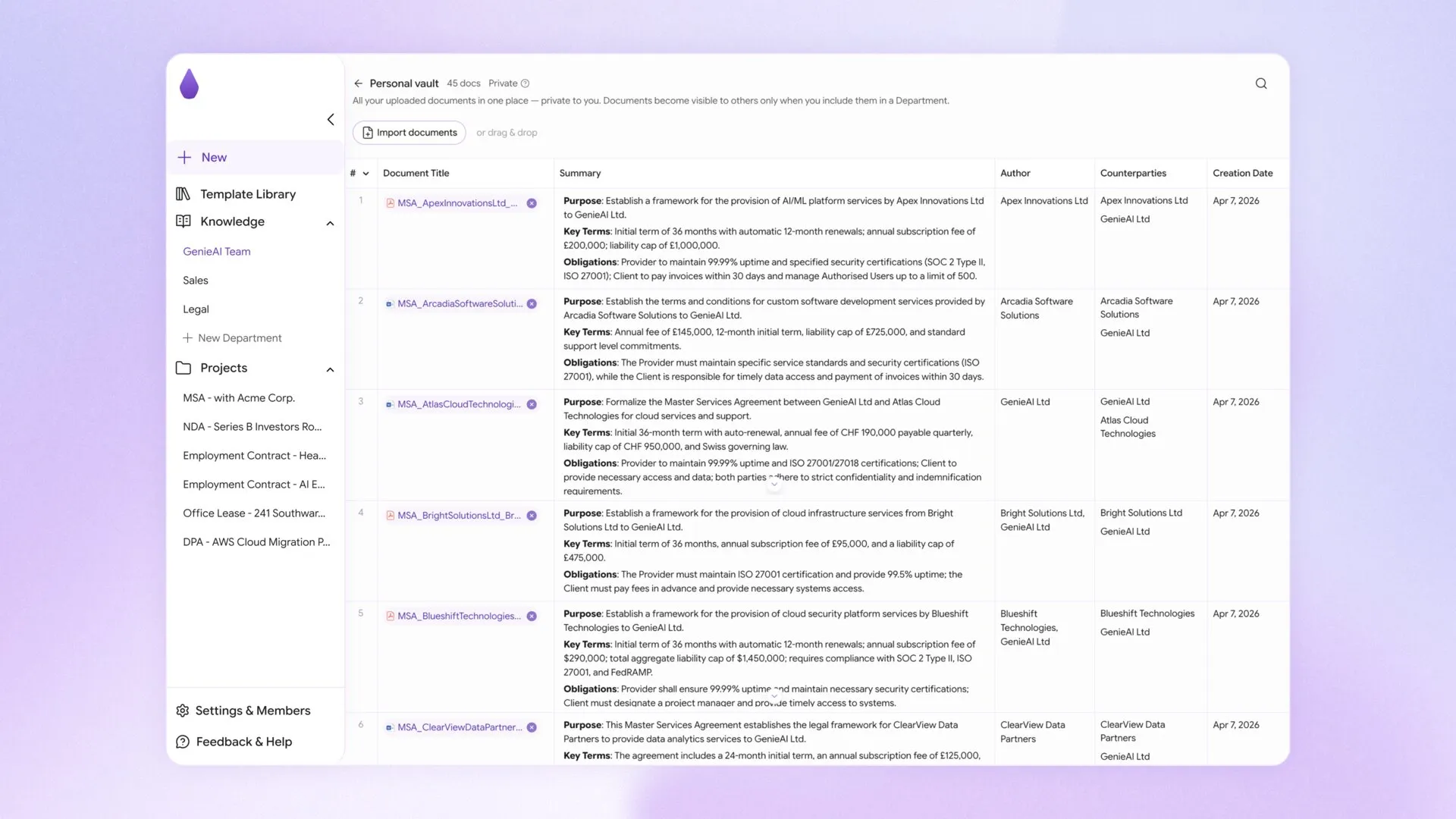Click the Counterparties column header
Image resolution: width=1456 pixels, height=819 pixels.
pos(1133,174)
